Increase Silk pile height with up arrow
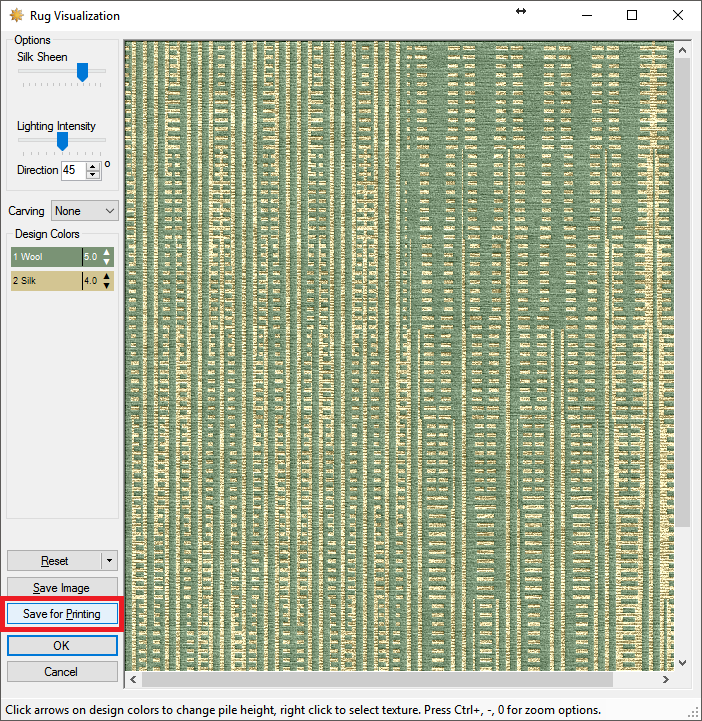702x721 pixels. tap(107, 276)
